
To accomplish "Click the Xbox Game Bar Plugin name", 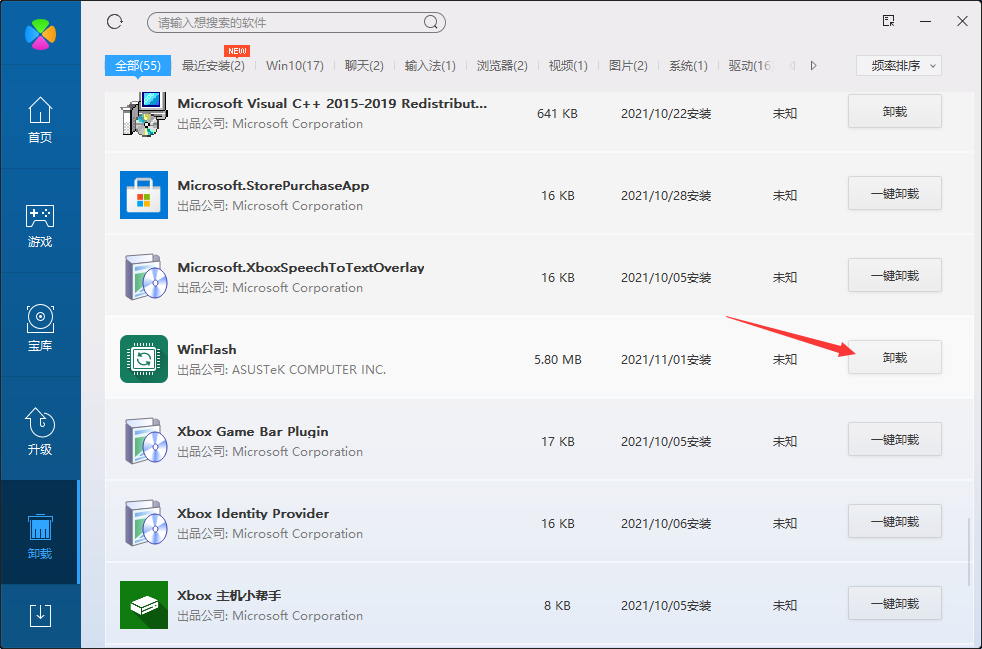I will pos(252,432).
